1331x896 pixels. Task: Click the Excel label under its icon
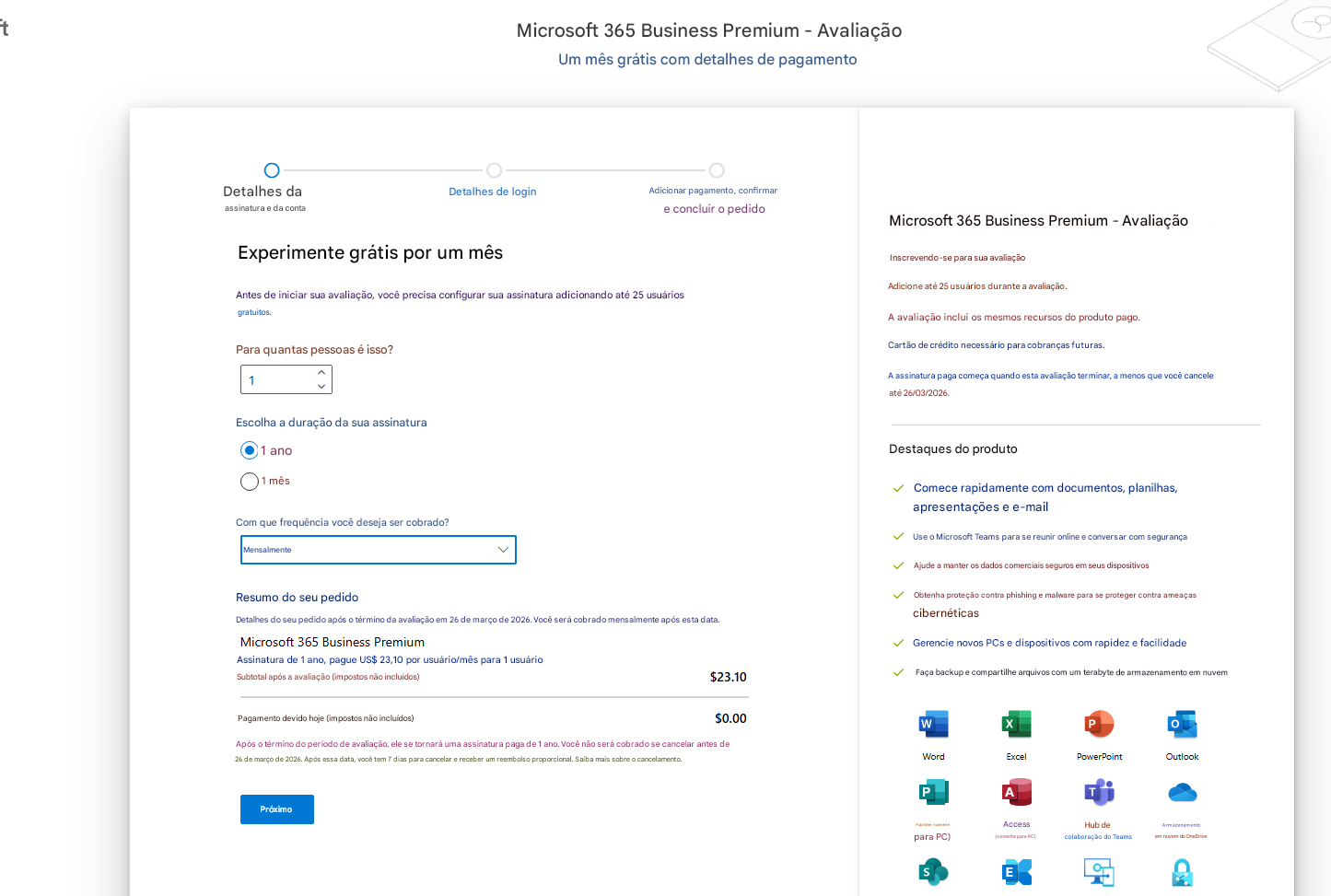pos(1017,757)
